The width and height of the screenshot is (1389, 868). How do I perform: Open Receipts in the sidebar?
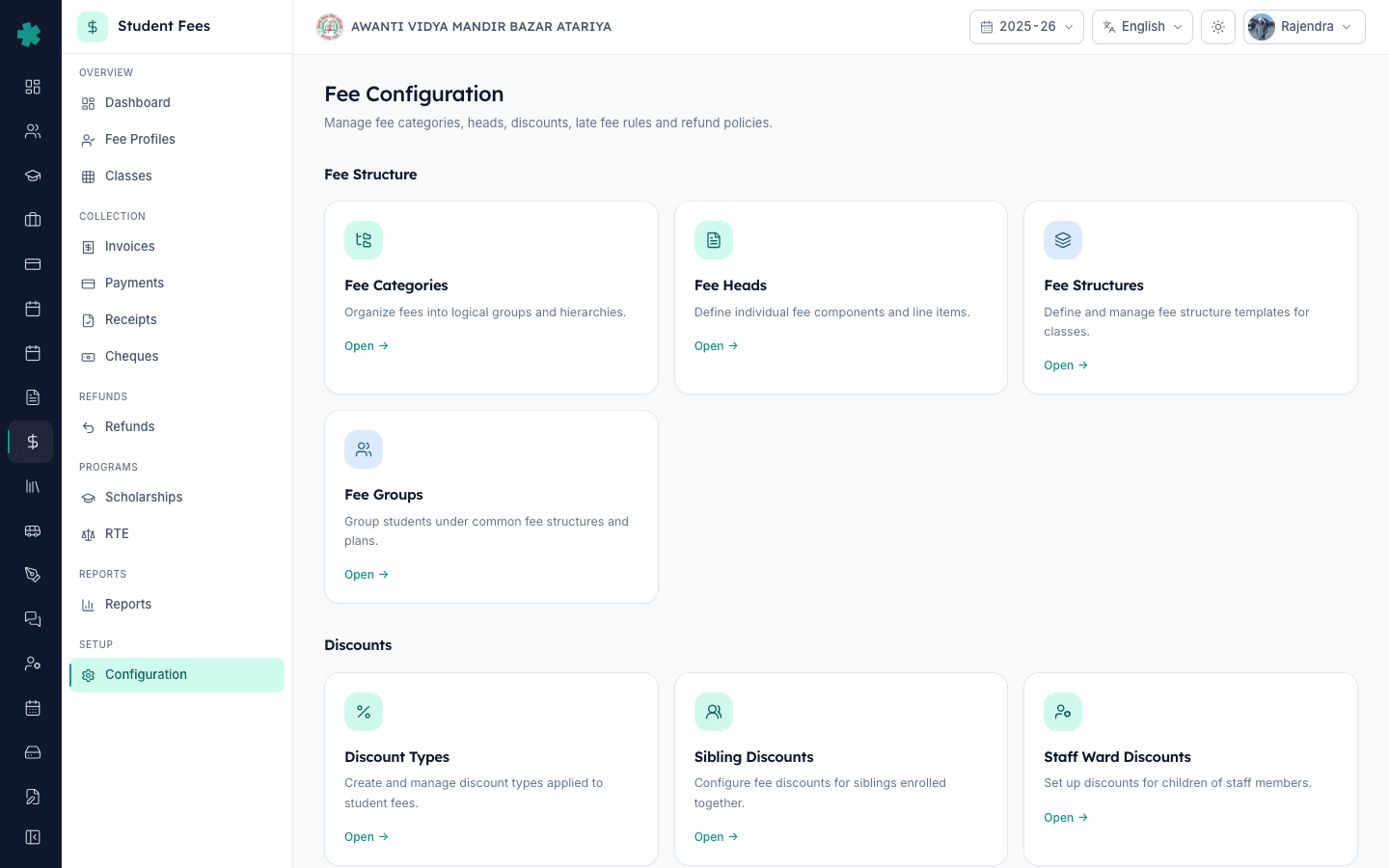tap(177, 320)
